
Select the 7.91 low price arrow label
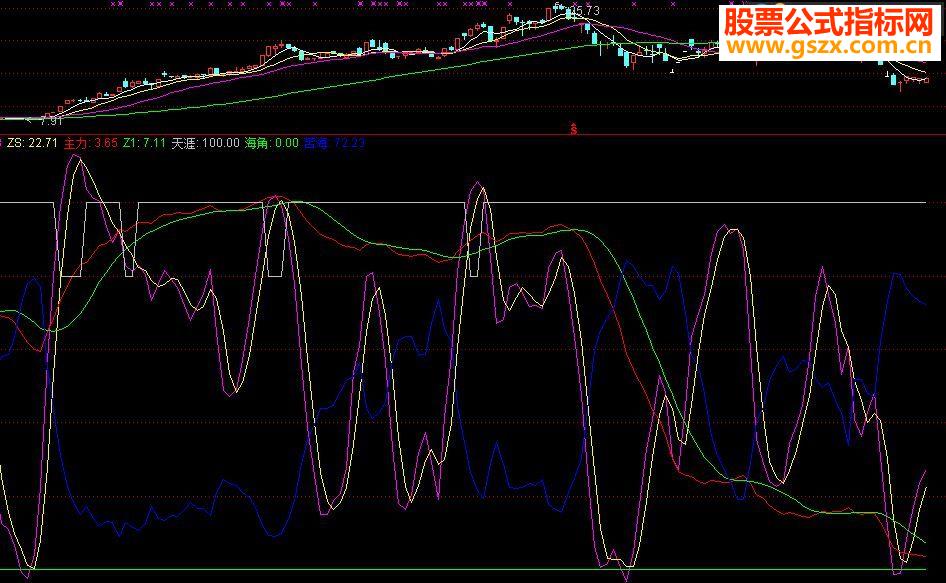pyautogui.click(x=46, y=121)
